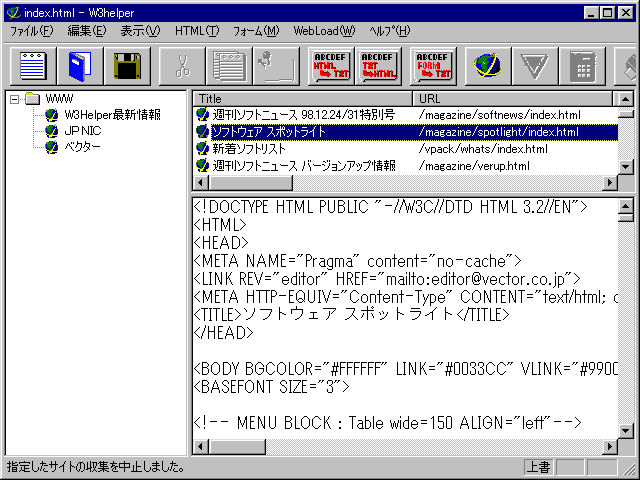The width and height of the screenshot is (640, 480).
Task: Select the ソフトウェア スポットライト list row
Action: click(x=406, y=132)
